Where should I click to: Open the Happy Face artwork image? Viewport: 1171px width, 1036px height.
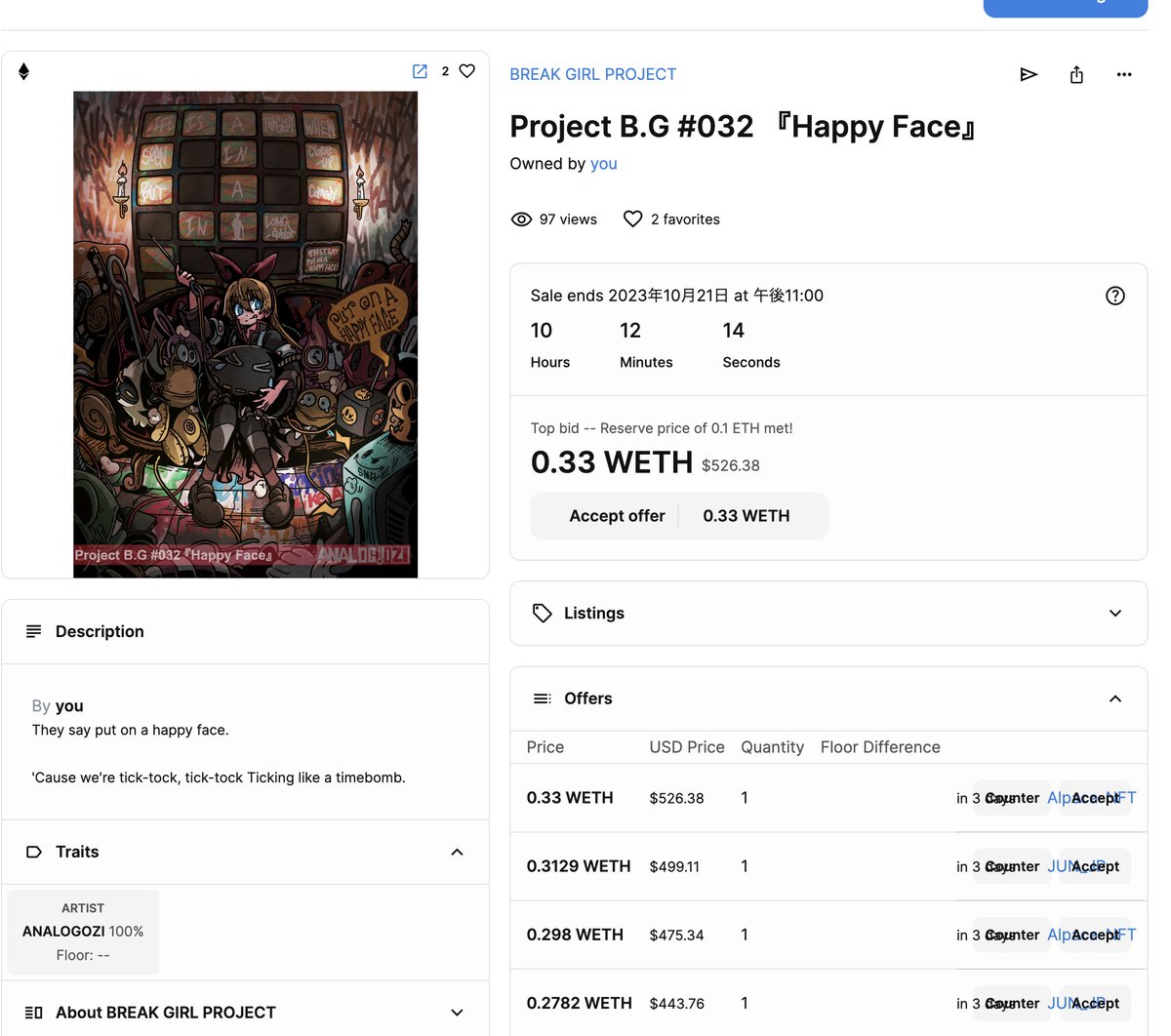pos(246,335)
